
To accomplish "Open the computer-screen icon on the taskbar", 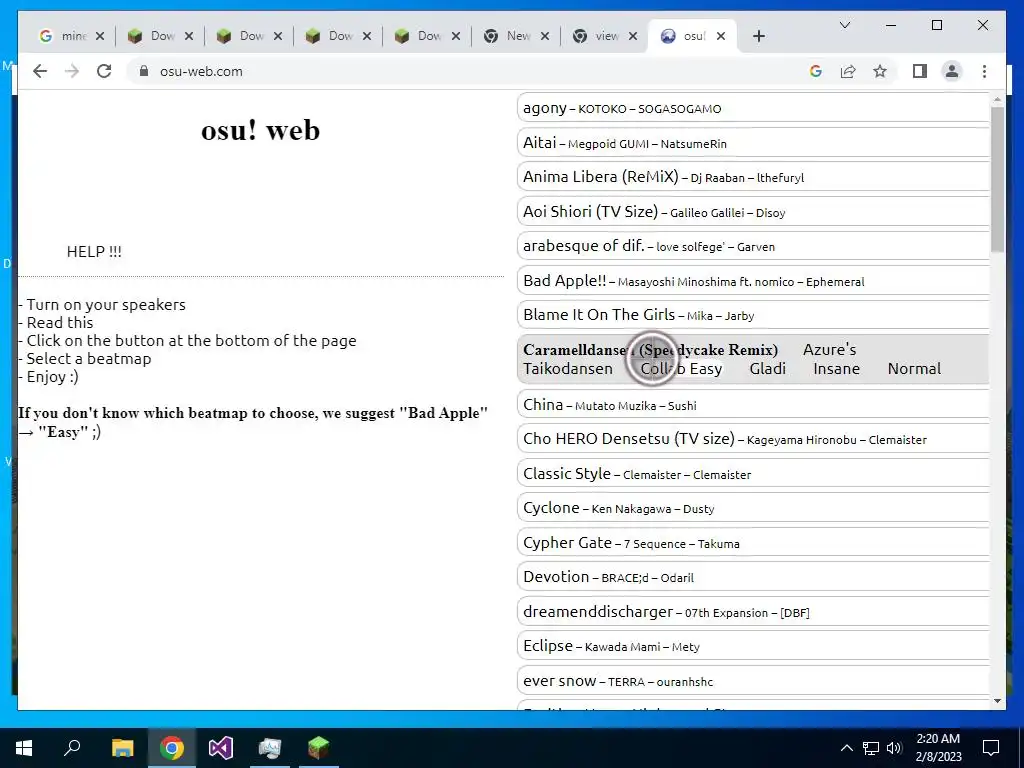I will (270, 748).
